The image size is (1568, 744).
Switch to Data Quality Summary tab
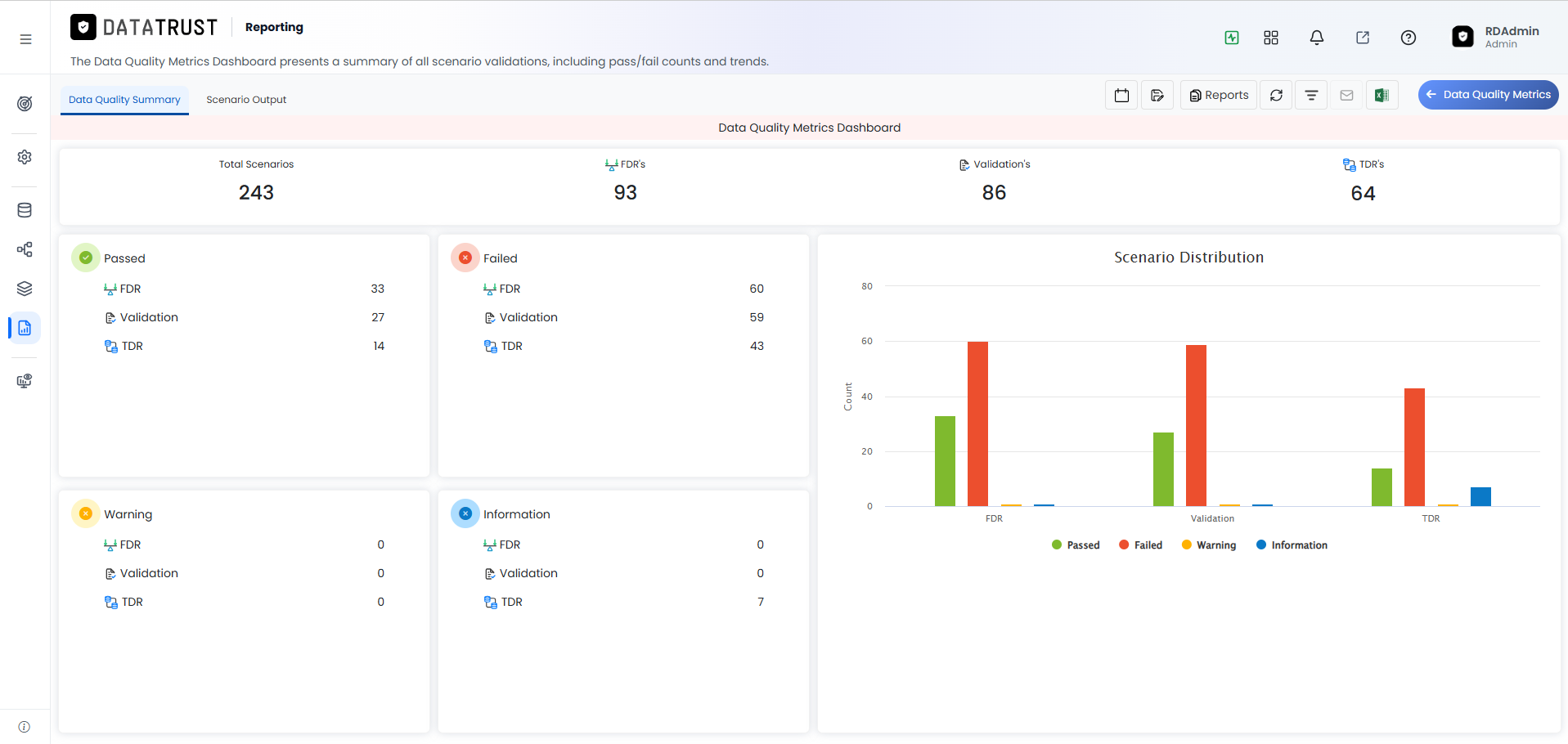pos(124,100)
